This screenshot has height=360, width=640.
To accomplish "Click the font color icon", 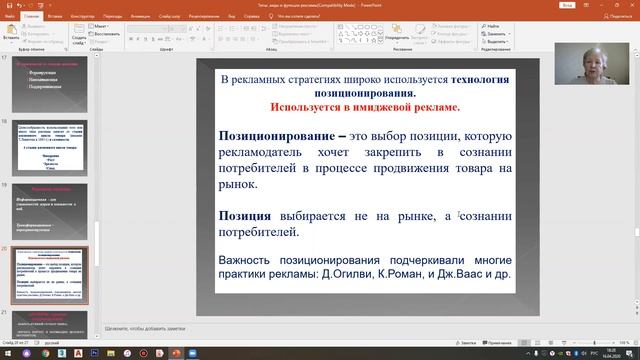I will point(204,39).
